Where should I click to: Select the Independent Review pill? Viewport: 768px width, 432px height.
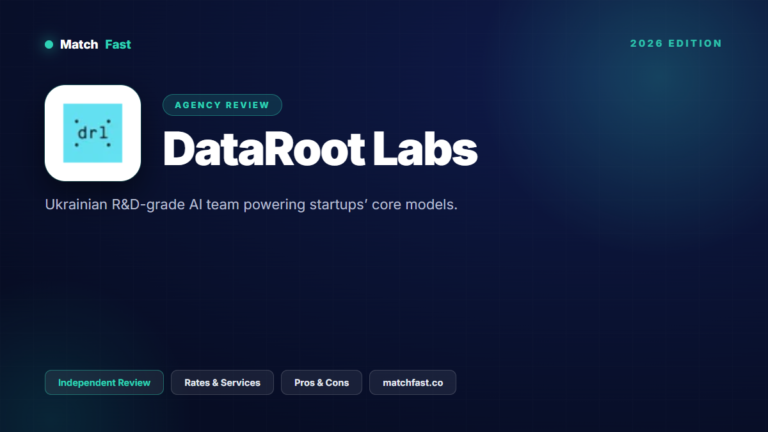tap(104, 383)
